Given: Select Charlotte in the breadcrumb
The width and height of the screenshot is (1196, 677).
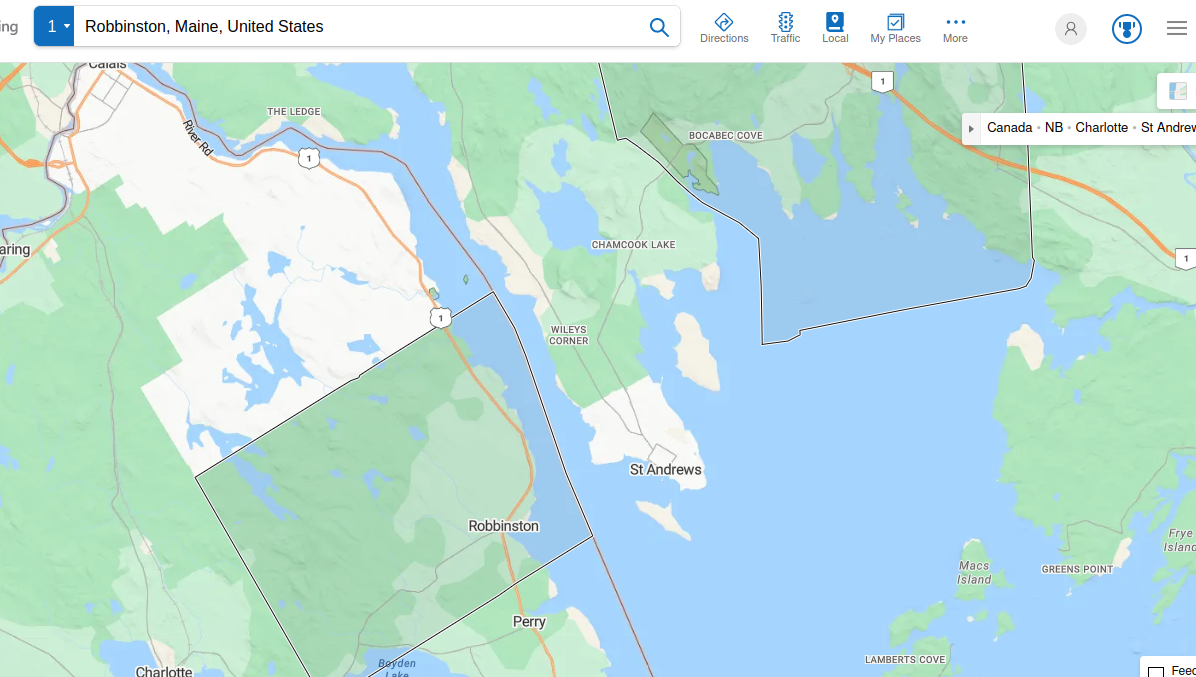Looking at the screenshot, I should [x=1101, y=127].
